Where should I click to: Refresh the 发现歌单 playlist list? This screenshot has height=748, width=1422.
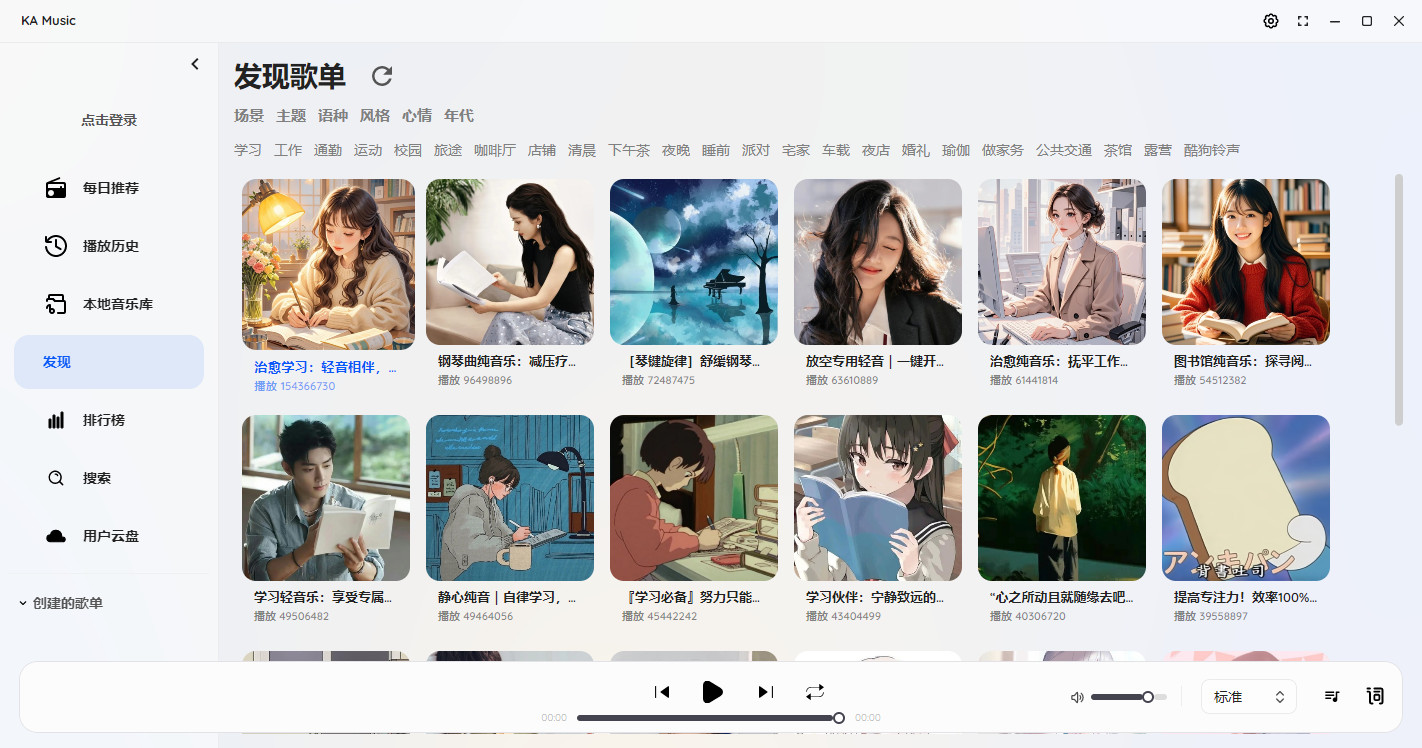click(382, 76)
